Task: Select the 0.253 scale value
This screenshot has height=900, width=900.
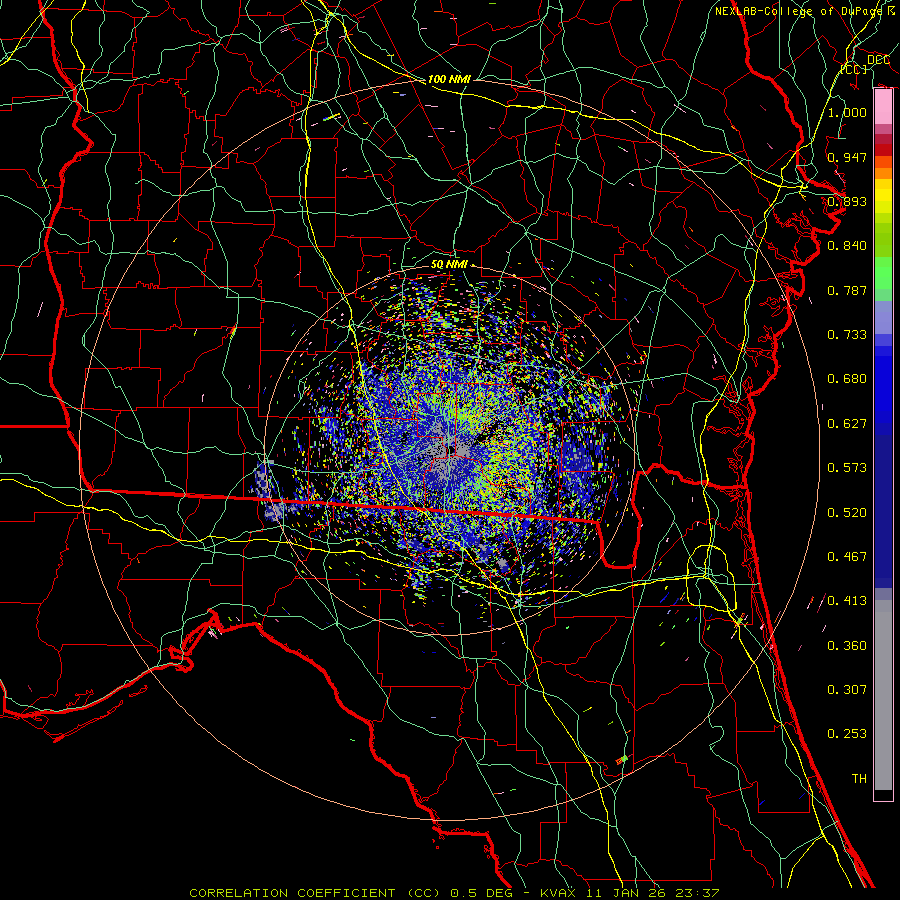Action: point(847,734)
